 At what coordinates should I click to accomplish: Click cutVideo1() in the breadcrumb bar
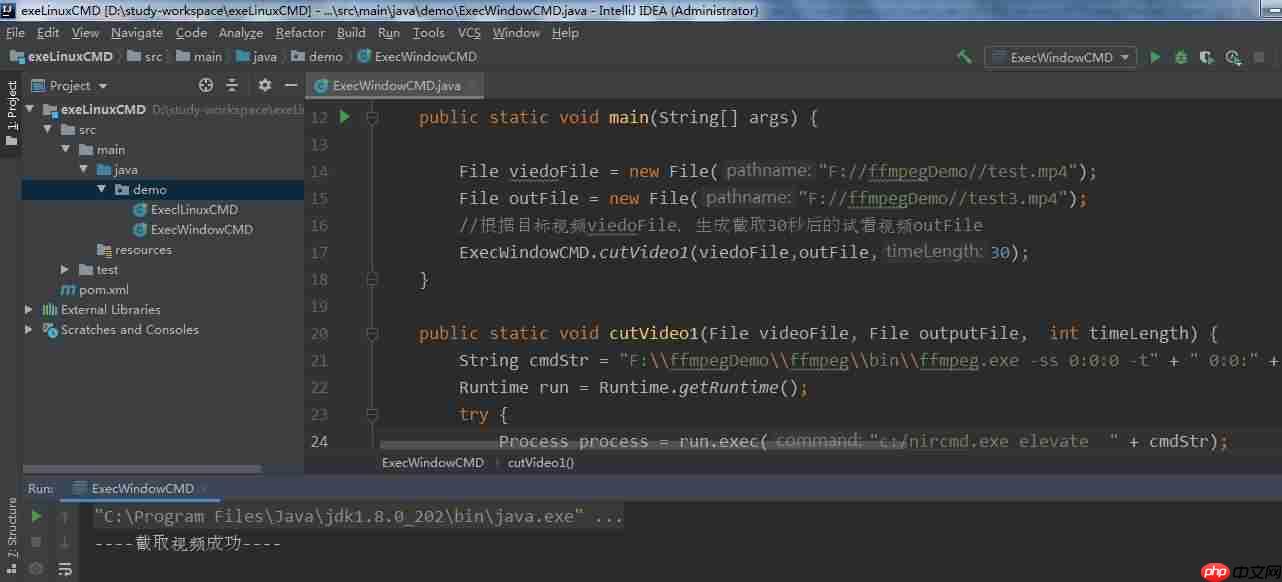[x=539, y=462]
